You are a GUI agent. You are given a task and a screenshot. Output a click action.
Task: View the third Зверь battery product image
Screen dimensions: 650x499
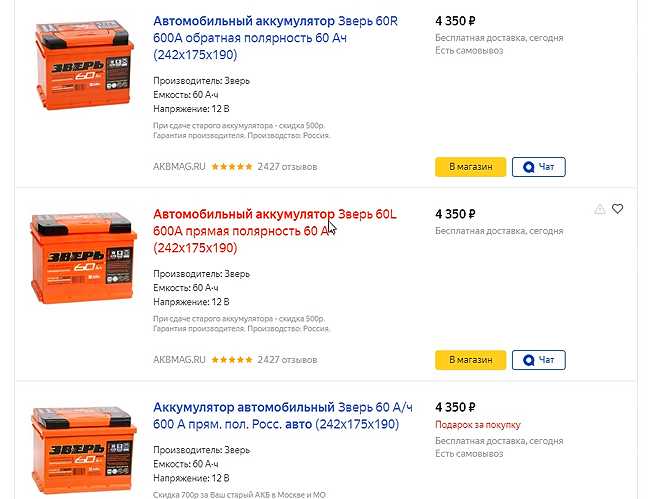pyautogui.click(x=83, y=450)
